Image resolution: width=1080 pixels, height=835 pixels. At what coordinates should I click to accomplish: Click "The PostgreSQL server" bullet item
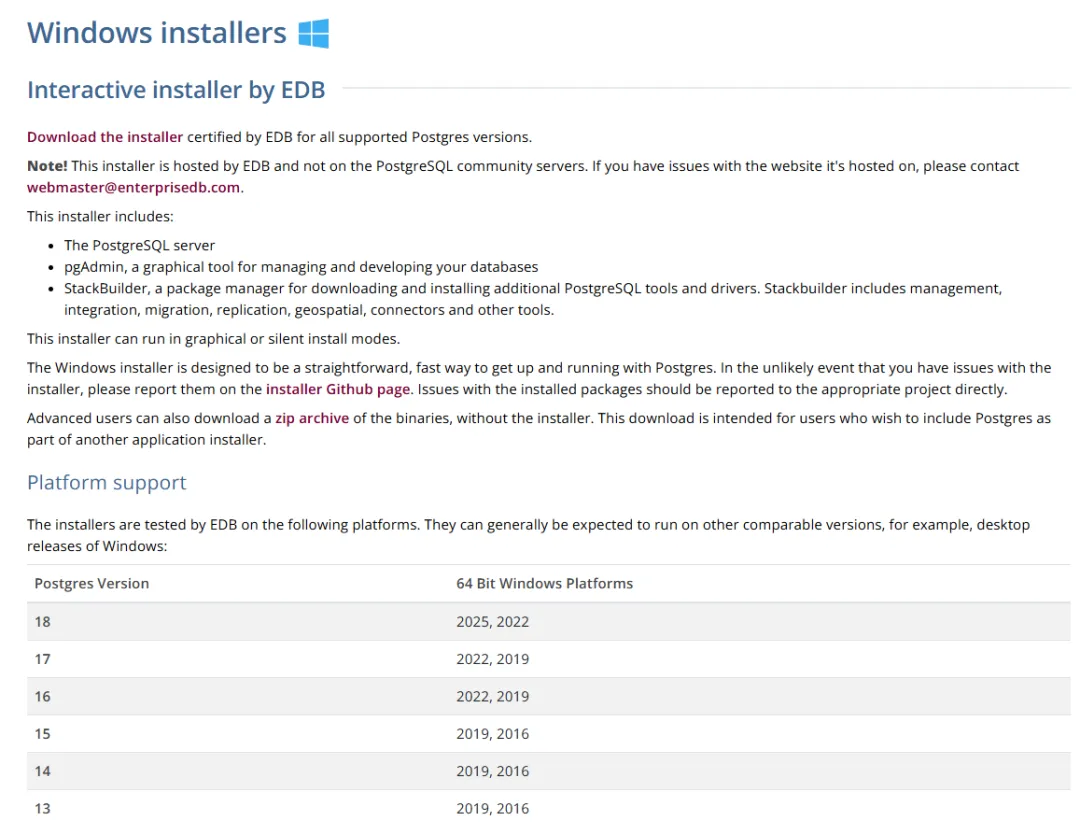139,245
